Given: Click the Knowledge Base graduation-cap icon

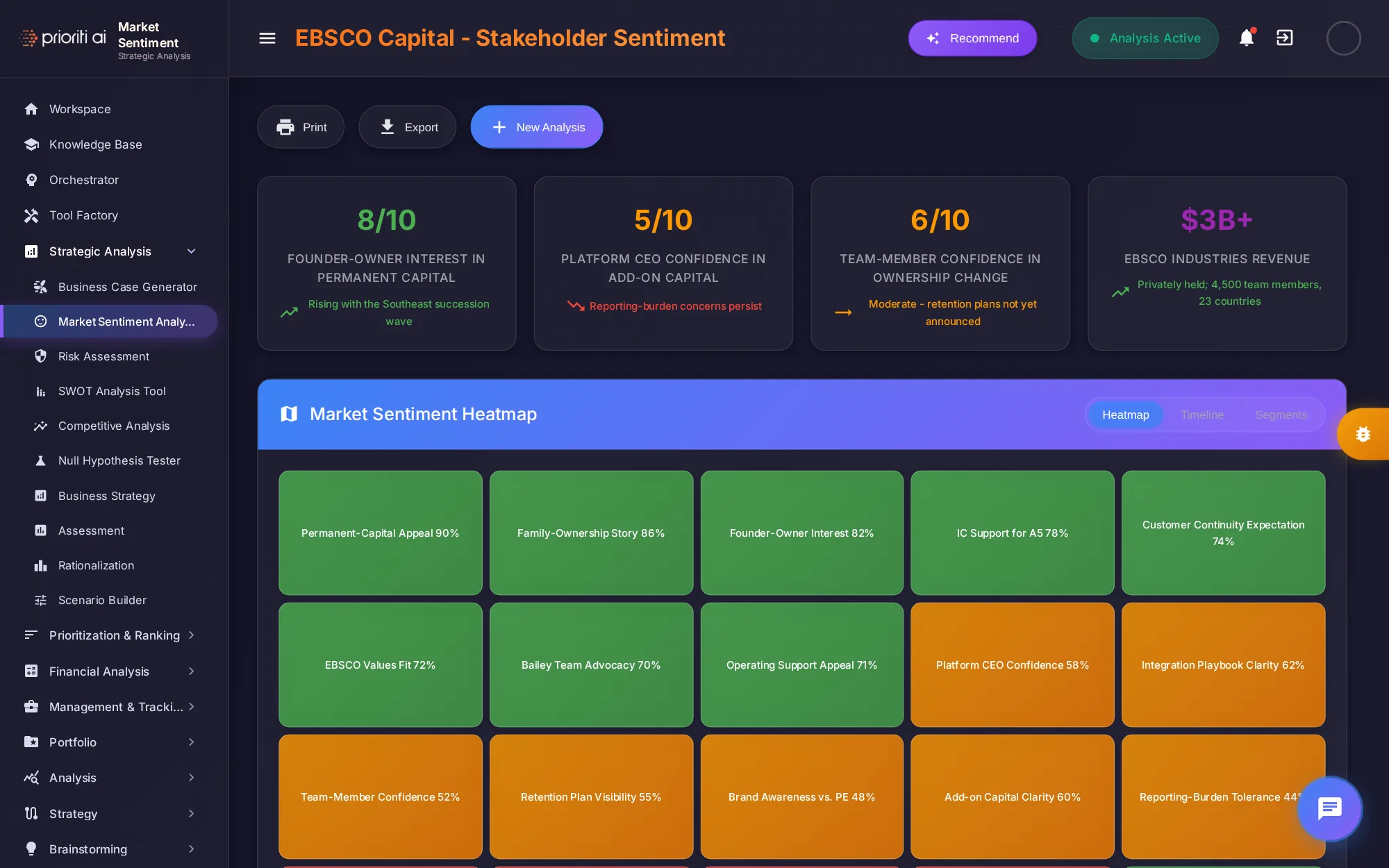Looking at the screenshot, I should (x=31, y=144).
